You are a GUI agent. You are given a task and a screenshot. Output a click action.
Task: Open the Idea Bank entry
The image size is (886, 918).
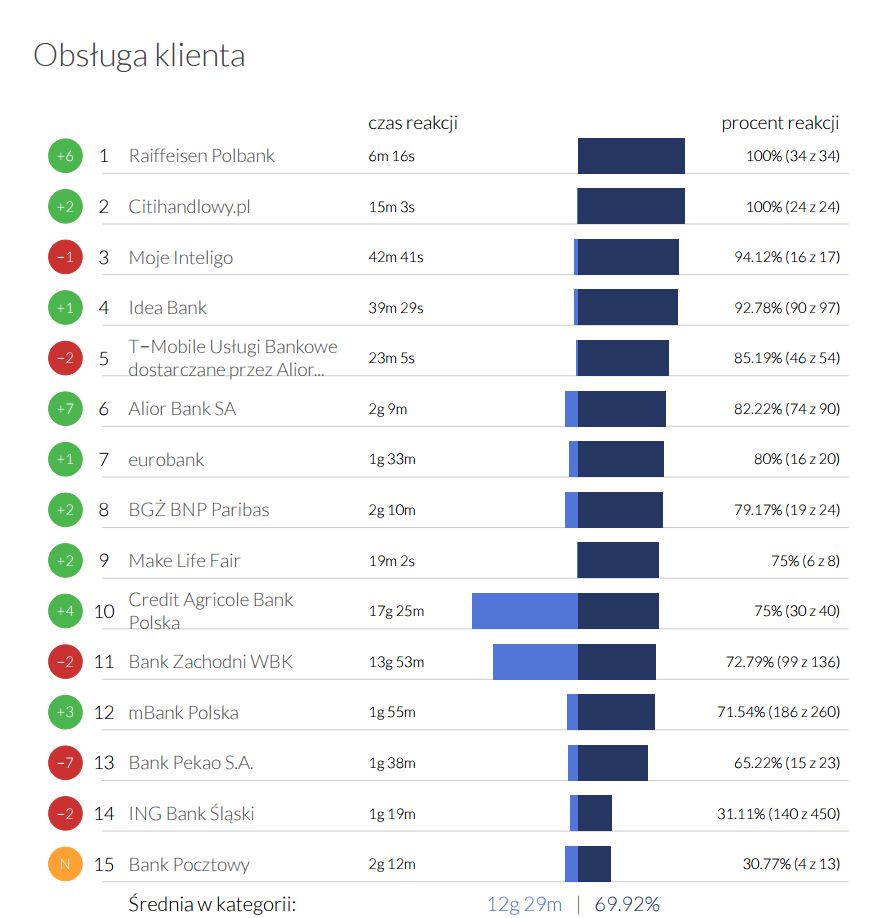point(168,307)
